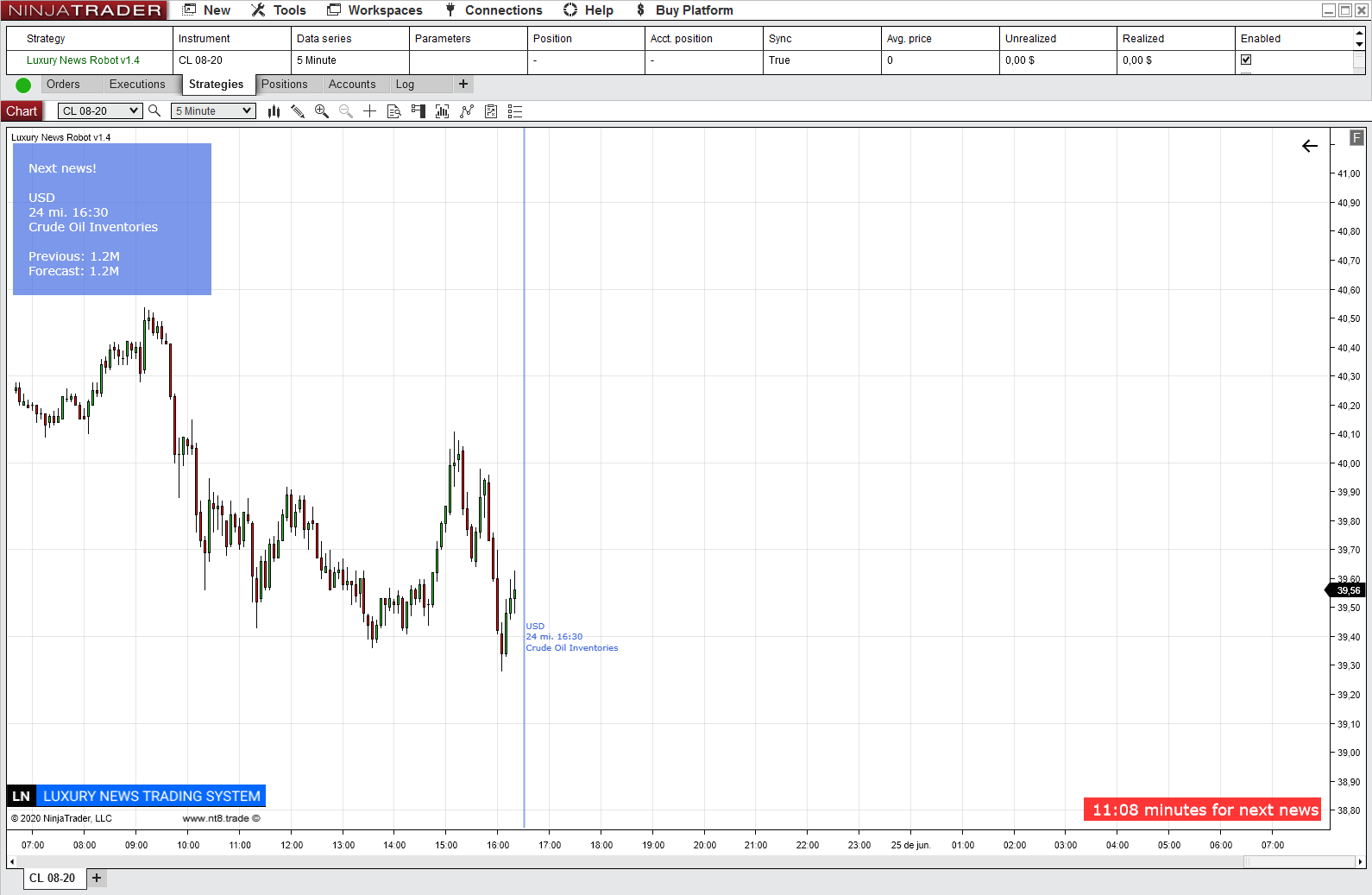Click the minutes for next news countdown
The height and width of the screenshot is (895, 1372).
coord(1203,810)
